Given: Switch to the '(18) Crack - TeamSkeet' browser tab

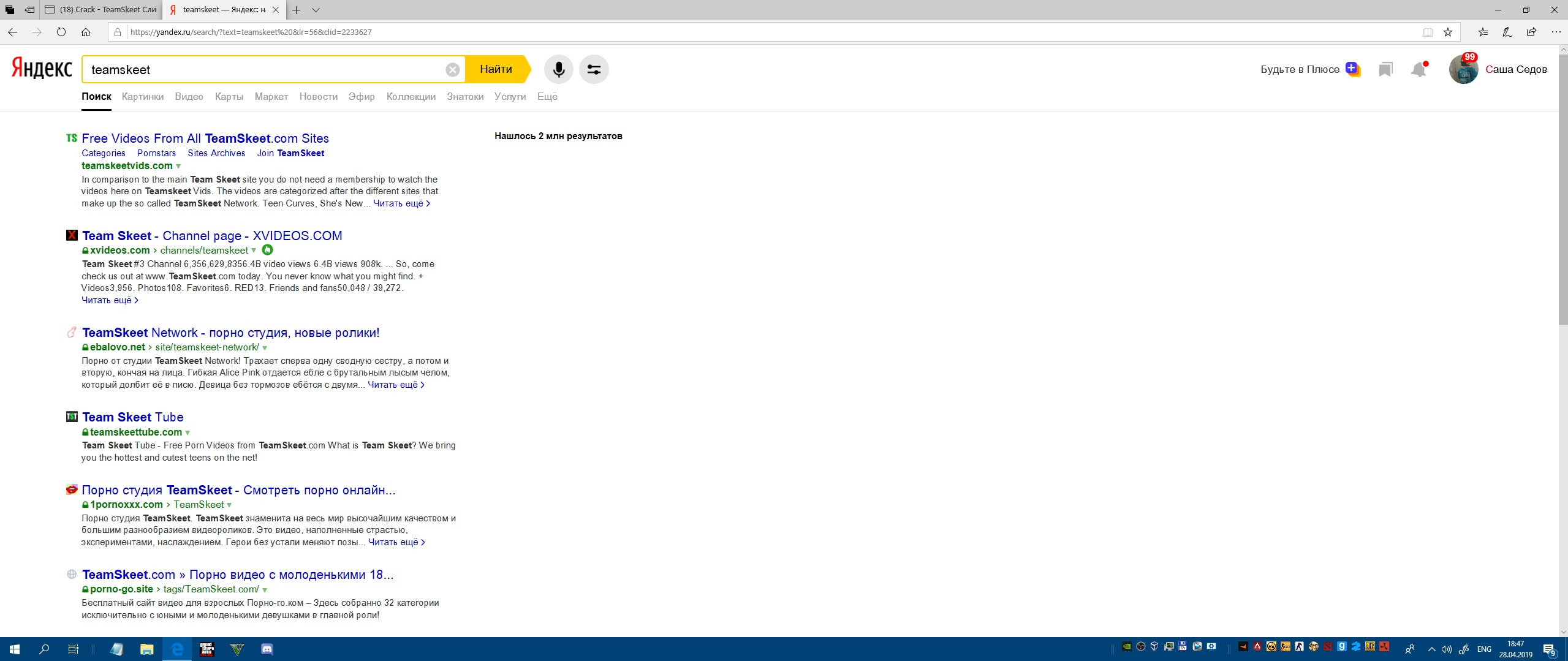Looking at the screenshot, I should tap(102, 10).
